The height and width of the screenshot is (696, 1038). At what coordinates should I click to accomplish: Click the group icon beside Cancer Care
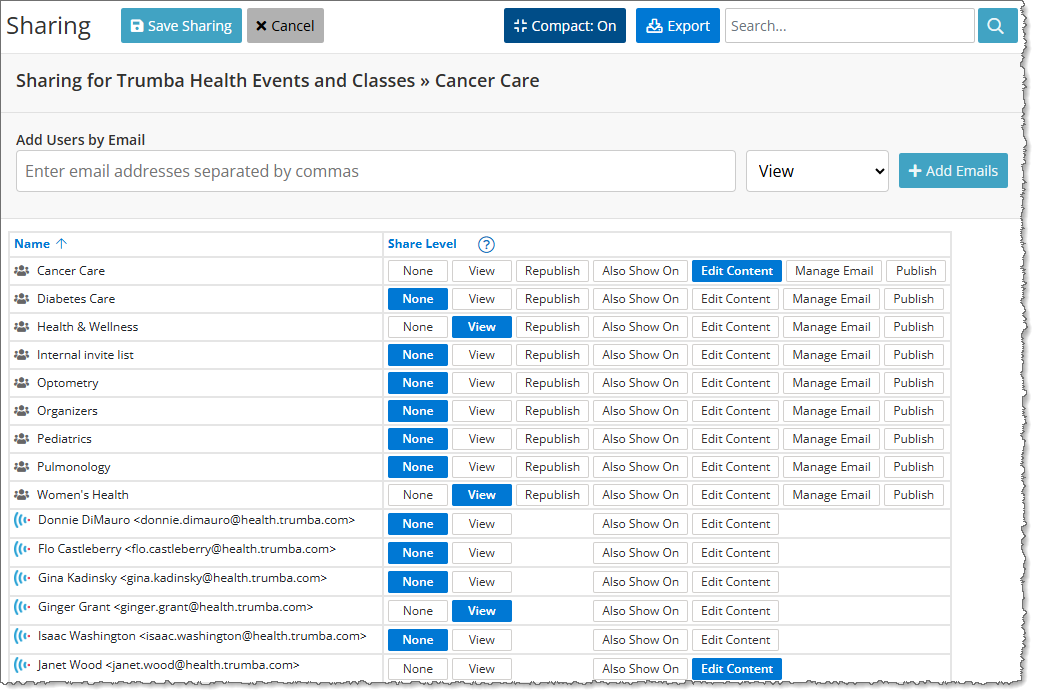pyautogui.click(x=22, y=270)
